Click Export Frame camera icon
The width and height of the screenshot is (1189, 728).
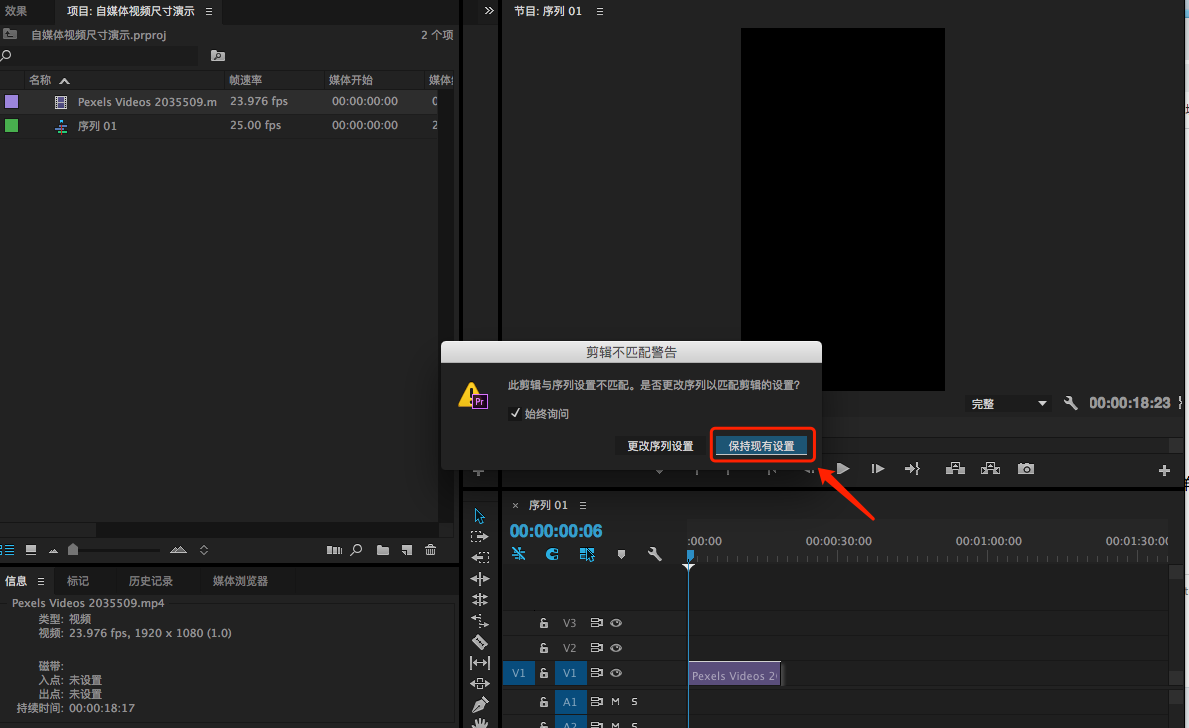coord(1025,469)
